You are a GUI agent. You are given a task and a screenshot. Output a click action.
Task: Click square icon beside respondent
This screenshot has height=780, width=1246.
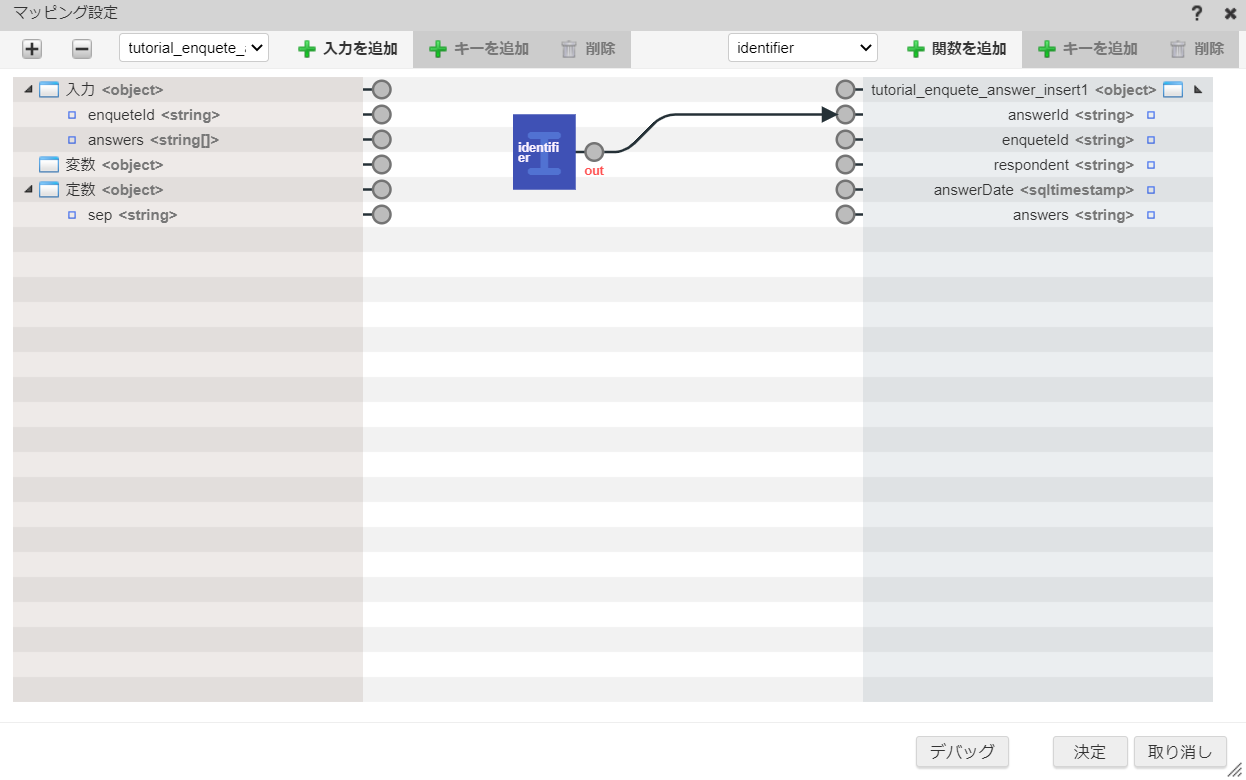tap(1151, 165)
